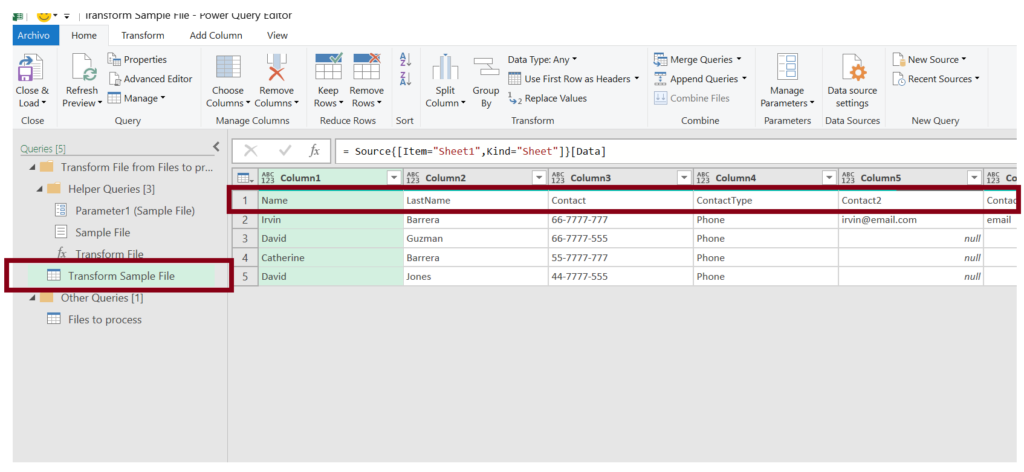Screen dimensions: 1024x472
Task: Open the Column2 filter dropdown
Action: pyautogui.click(x=539, y=178)
